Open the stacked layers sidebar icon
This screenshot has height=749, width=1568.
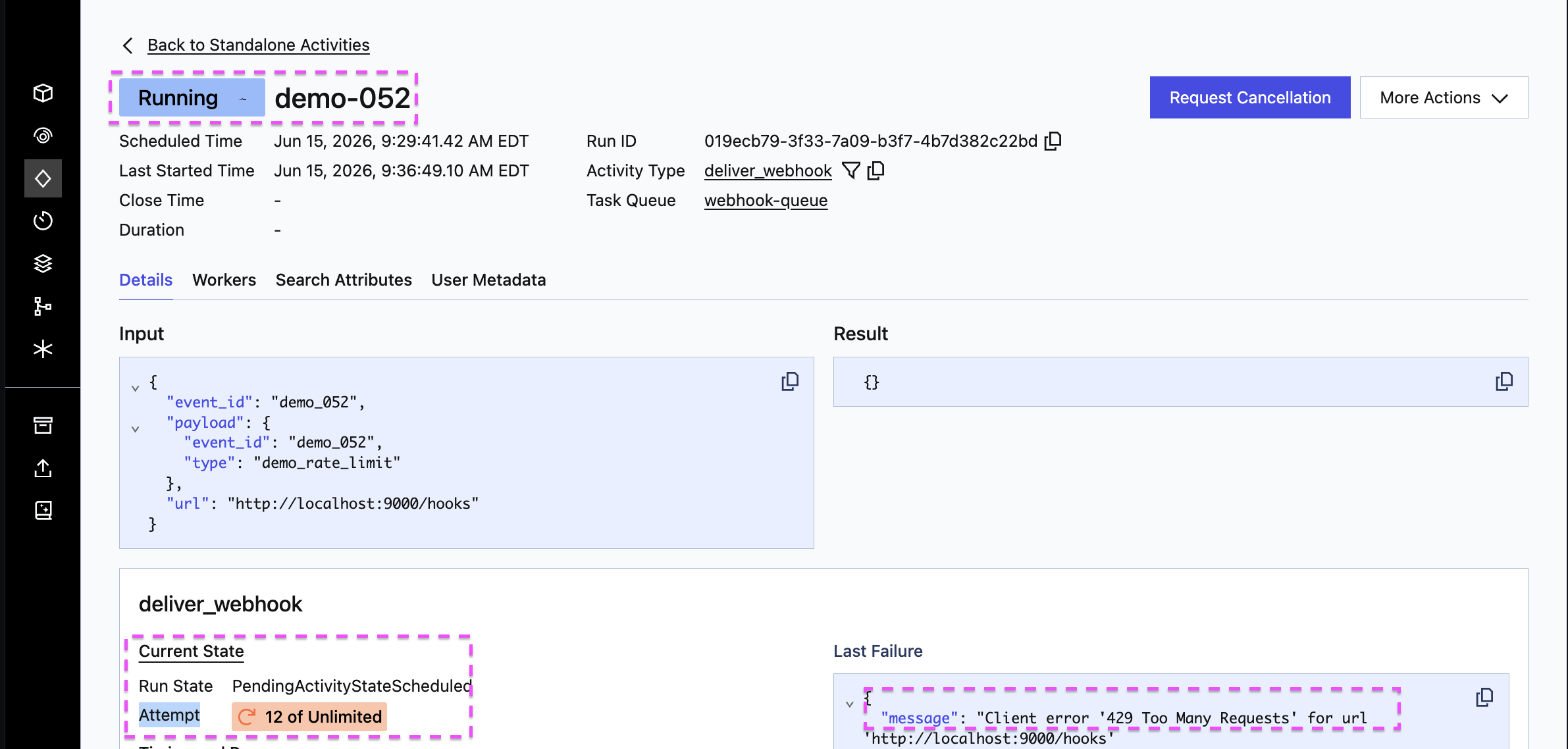(43, 263)
